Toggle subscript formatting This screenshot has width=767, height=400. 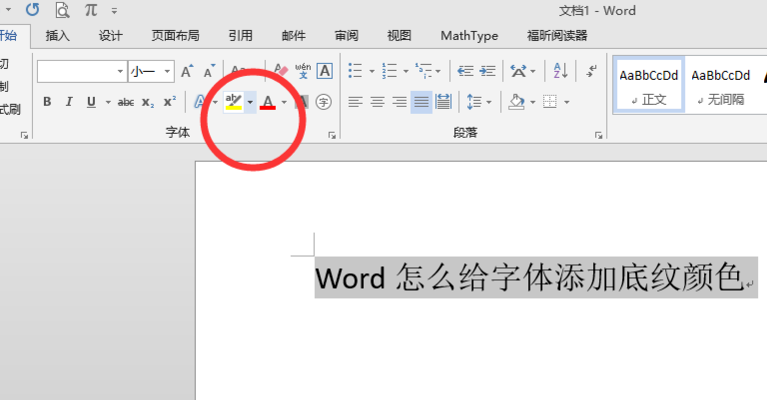click(x=148, y=102)
